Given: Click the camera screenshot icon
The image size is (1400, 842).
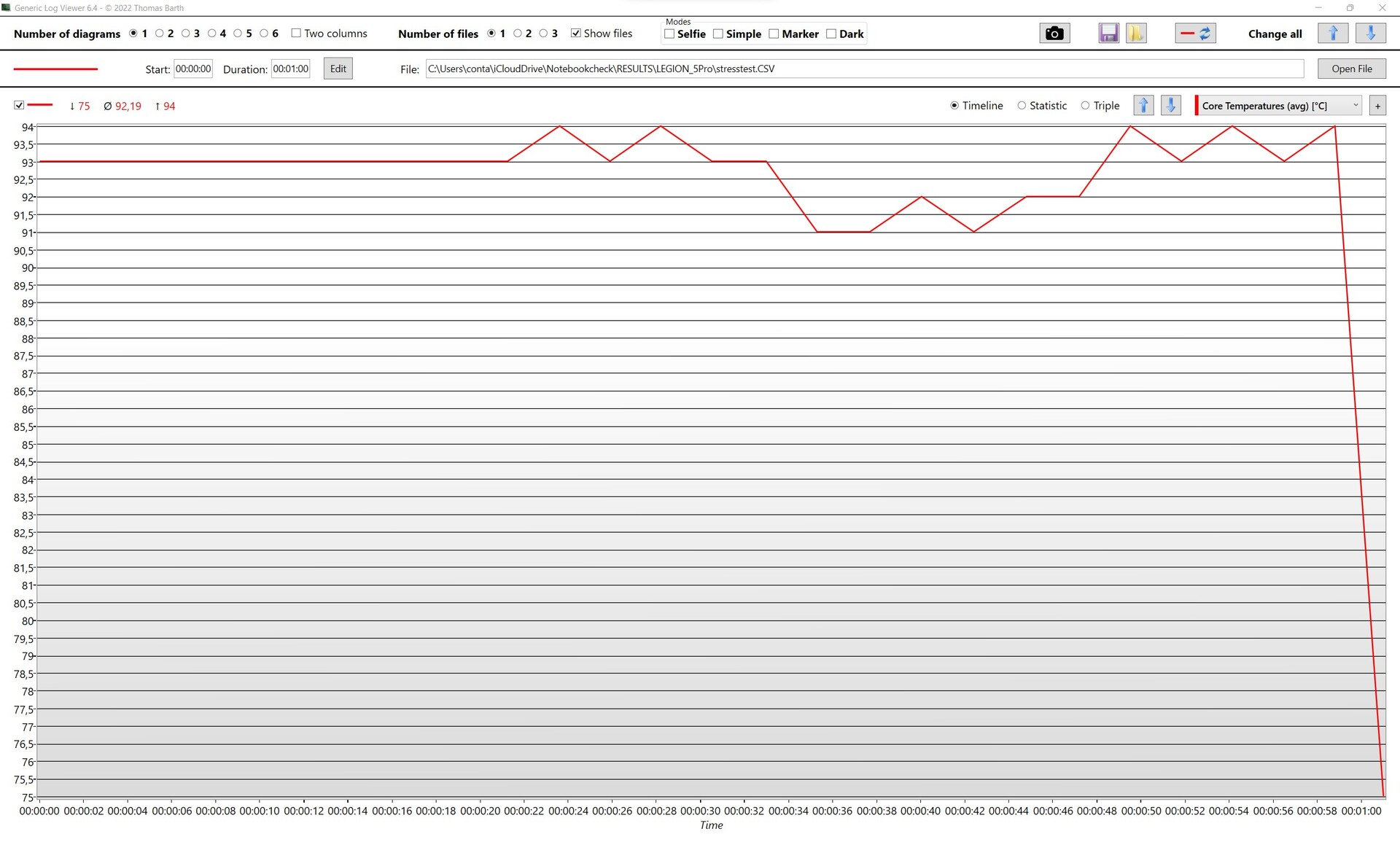Looking at the screenshot, I should click(1054, 34).
